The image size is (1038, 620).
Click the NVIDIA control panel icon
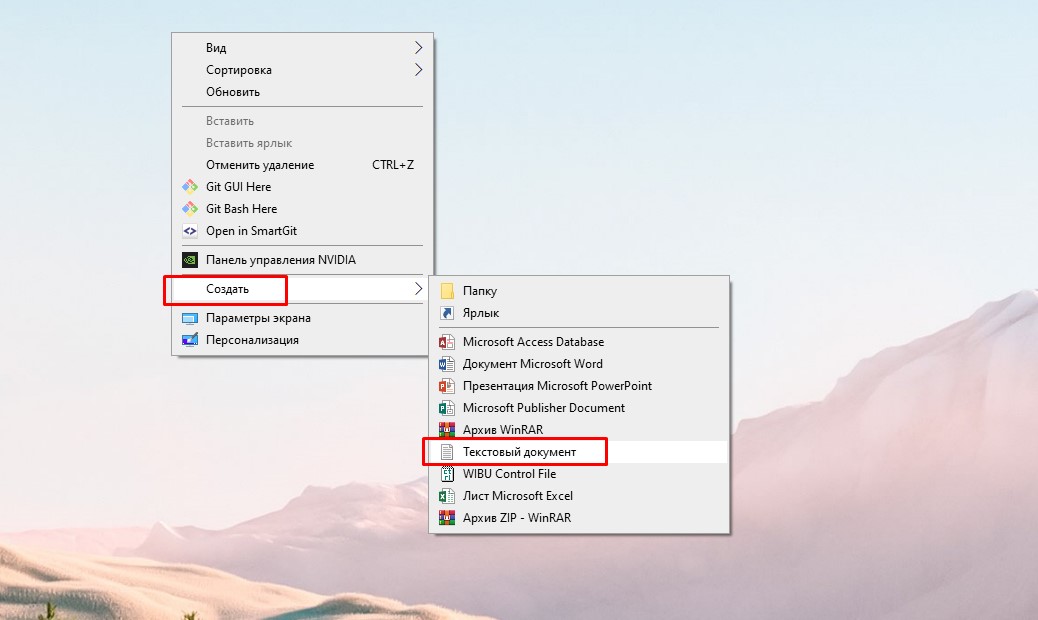click(190, 260)
